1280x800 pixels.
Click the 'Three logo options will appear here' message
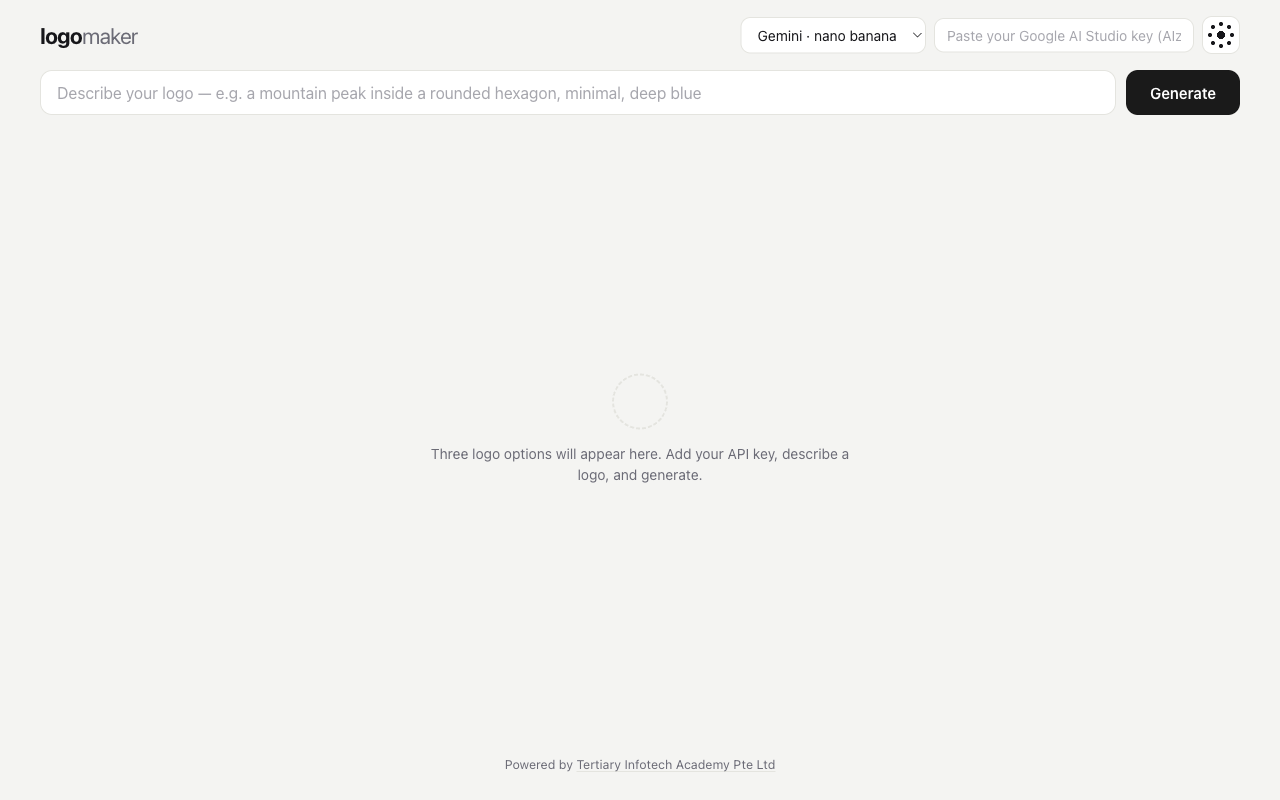tap(640, 464)
